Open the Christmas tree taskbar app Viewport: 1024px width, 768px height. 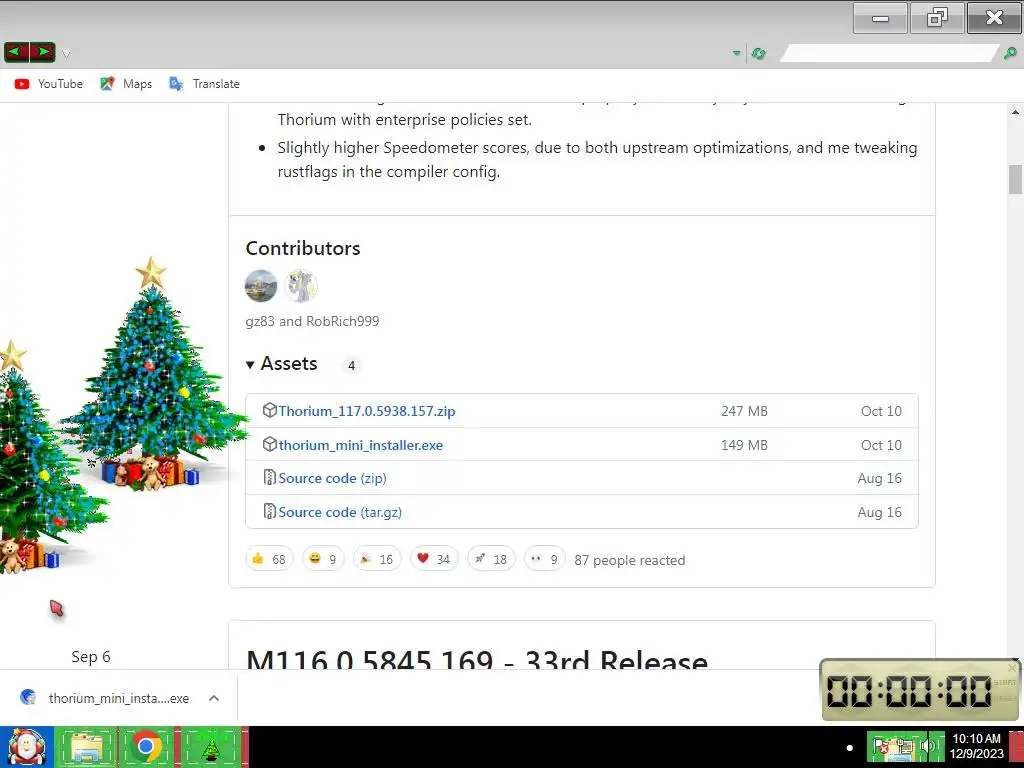coord(210,747)
